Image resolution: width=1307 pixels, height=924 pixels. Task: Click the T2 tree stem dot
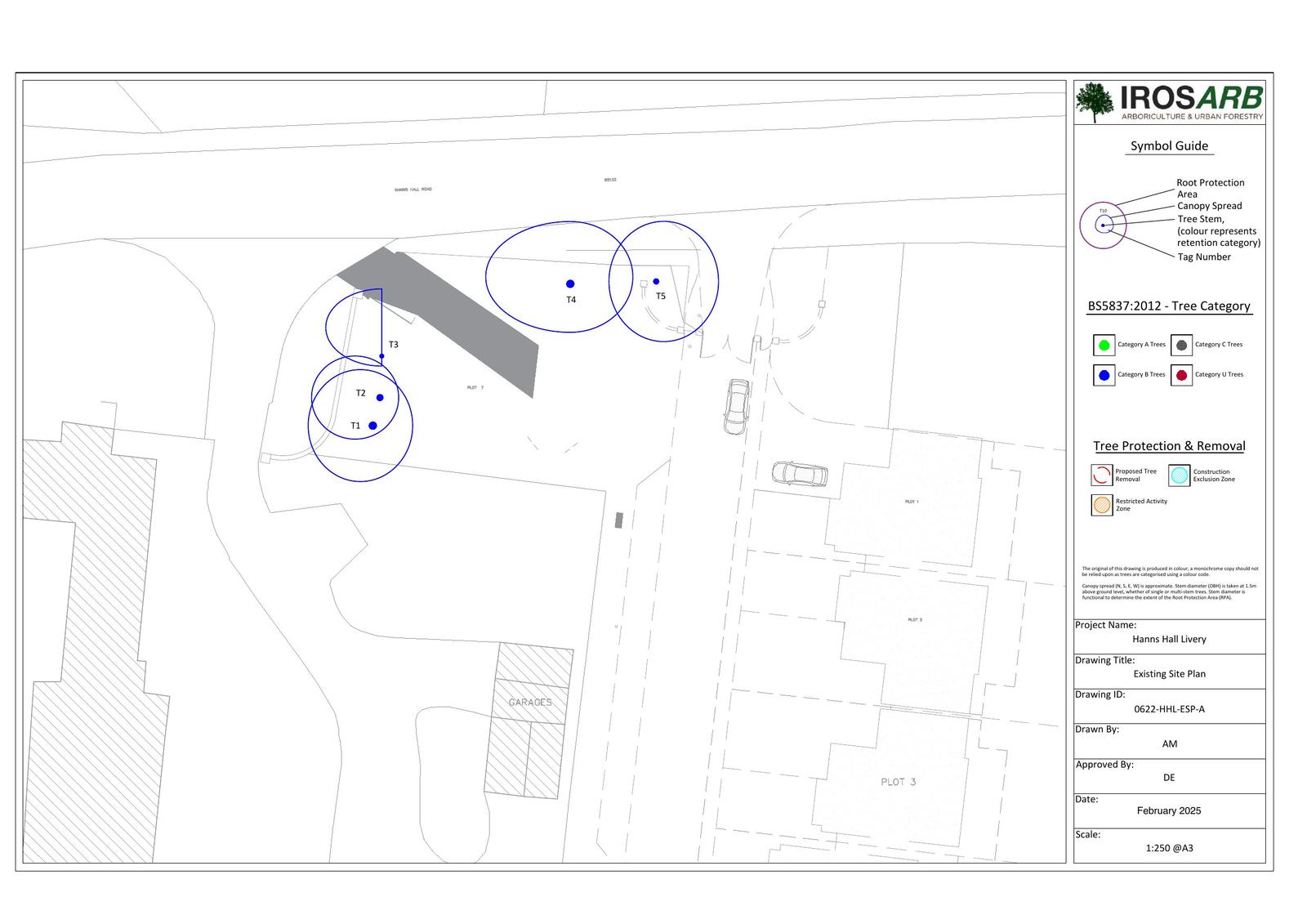click(x=380, y=398)
